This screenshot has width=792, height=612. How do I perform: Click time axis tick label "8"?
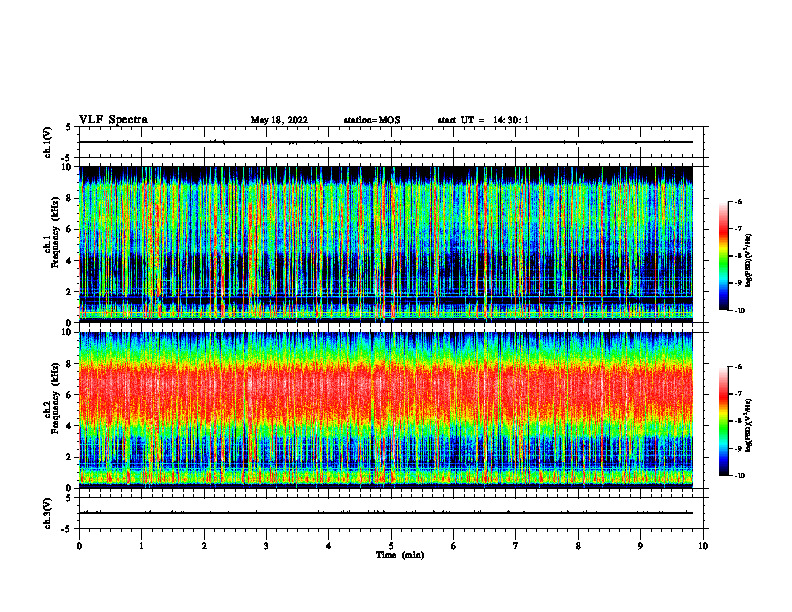click(578, 546)
